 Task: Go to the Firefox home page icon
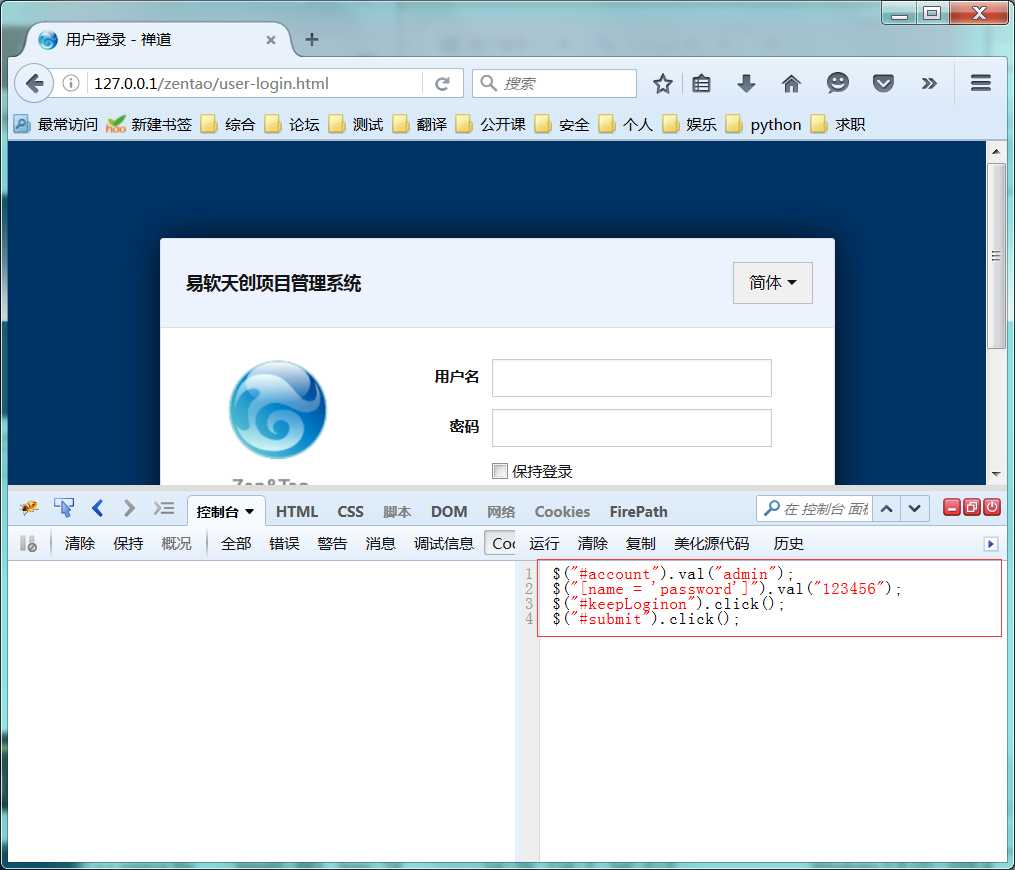pos(791,84)
